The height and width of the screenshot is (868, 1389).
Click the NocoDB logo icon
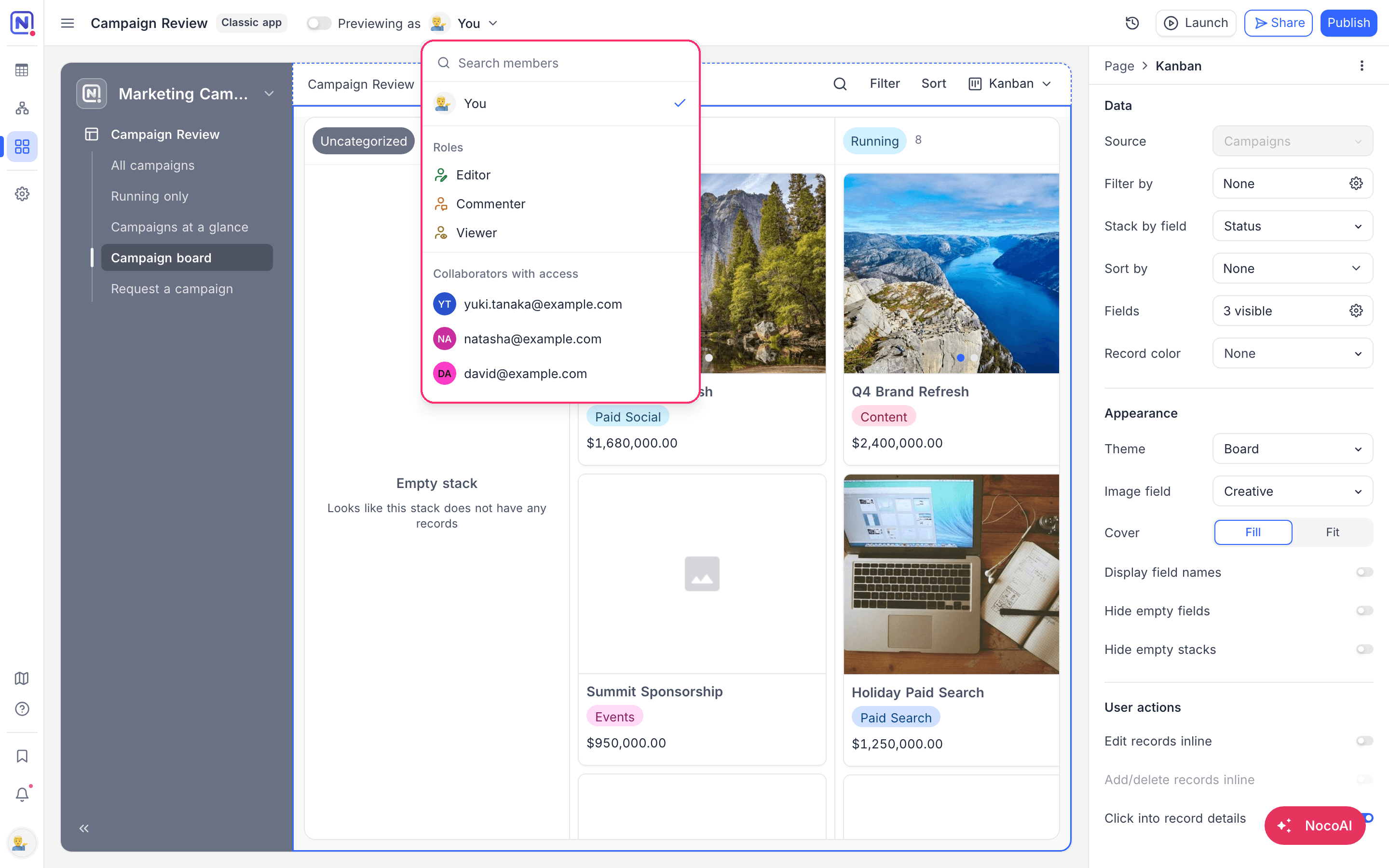(x=22, y=23)
